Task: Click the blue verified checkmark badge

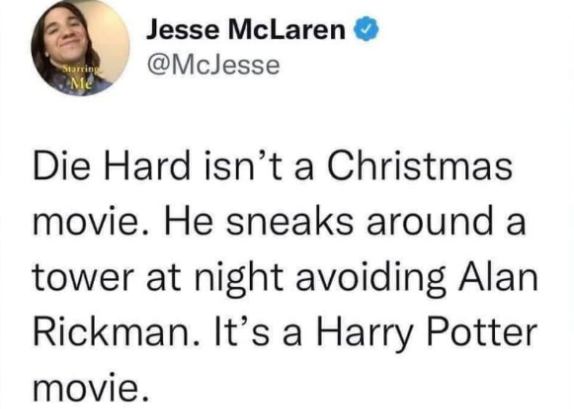Action: coord(366,29)
